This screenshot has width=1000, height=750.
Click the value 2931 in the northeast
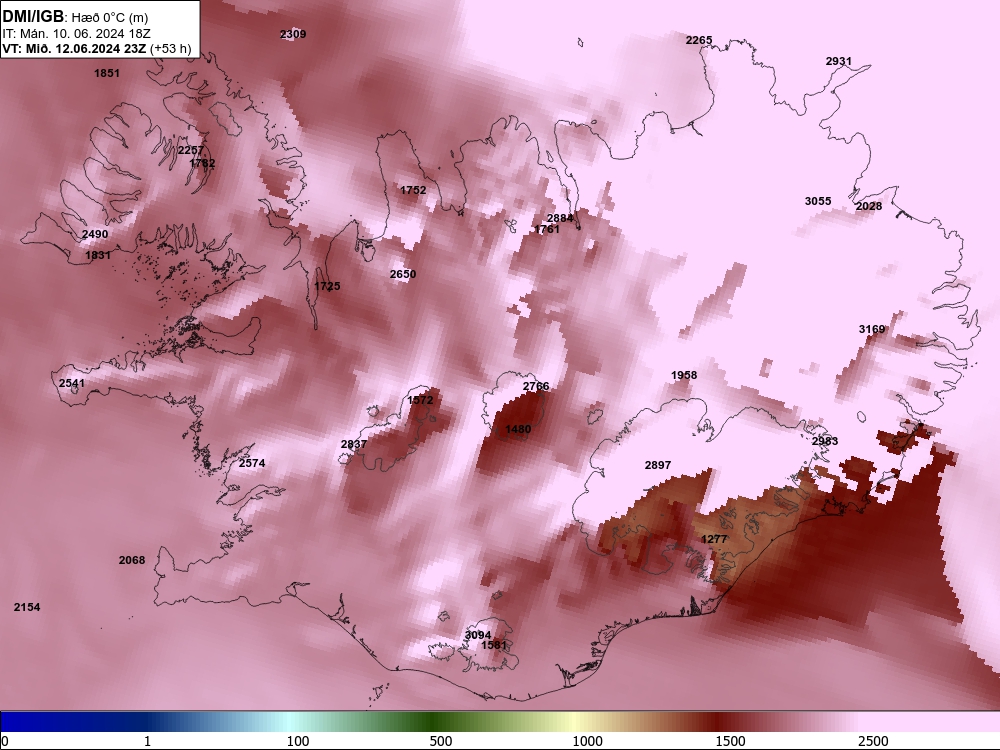click(839, 61)
